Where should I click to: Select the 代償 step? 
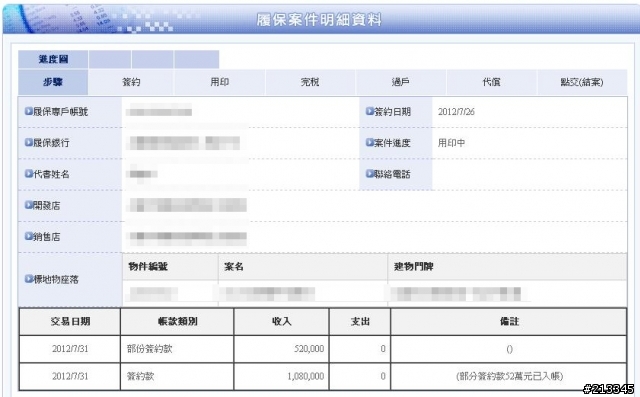click(x=491, y=82)
